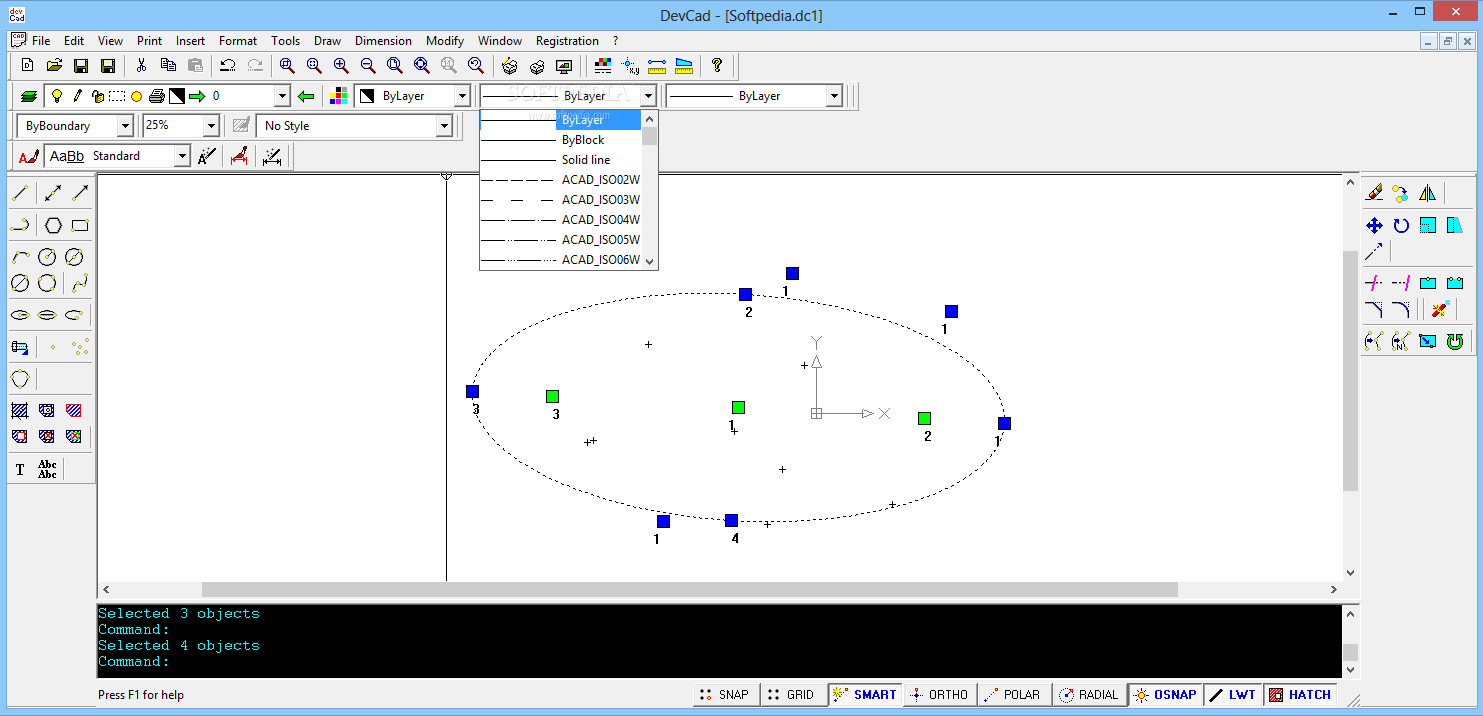Screen dimensions: 1483x716
Task: Open the Draw menu
Action: [327, 41]
